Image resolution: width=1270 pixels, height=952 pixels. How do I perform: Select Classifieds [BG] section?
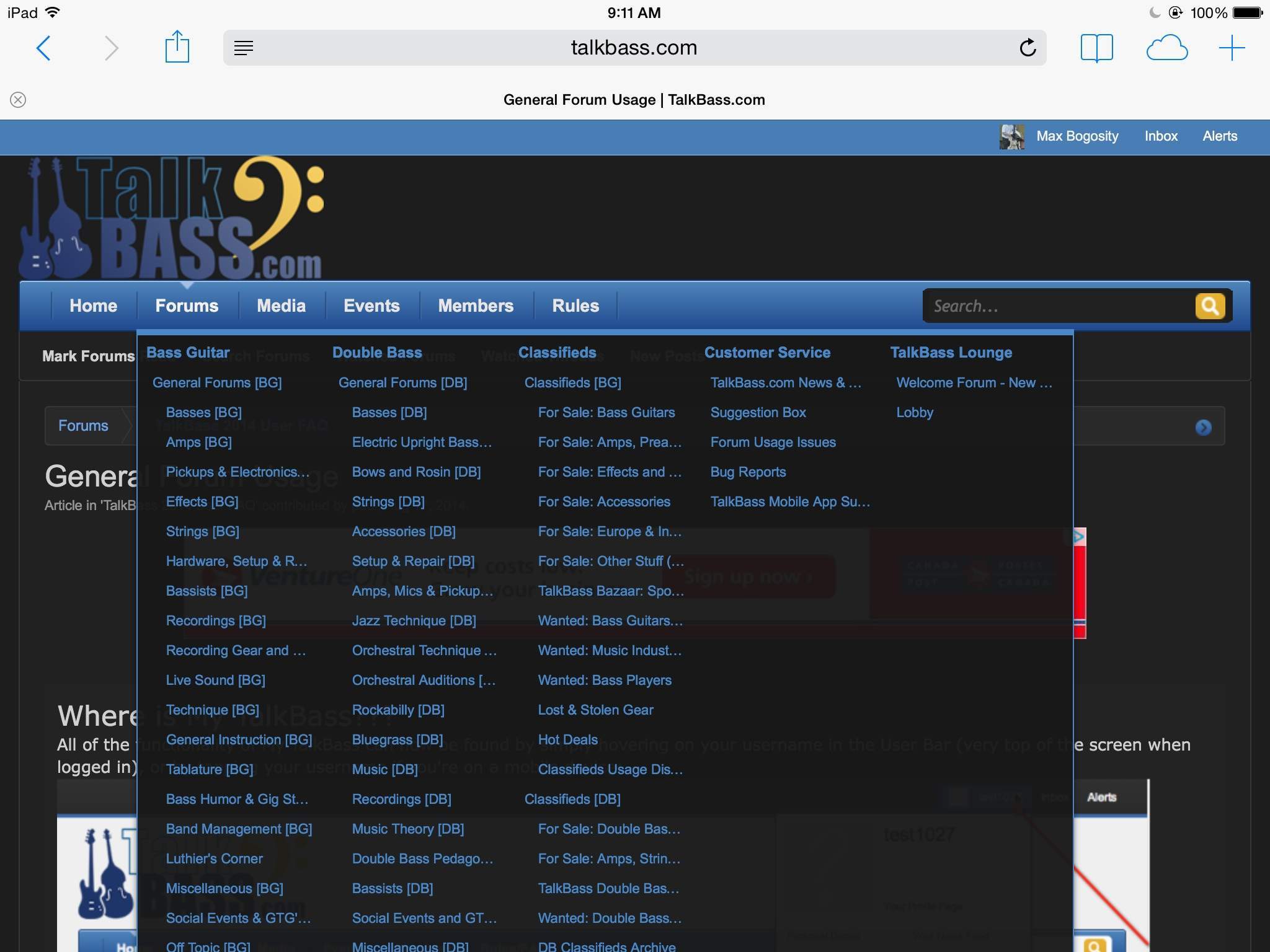[x=573, y=383]
